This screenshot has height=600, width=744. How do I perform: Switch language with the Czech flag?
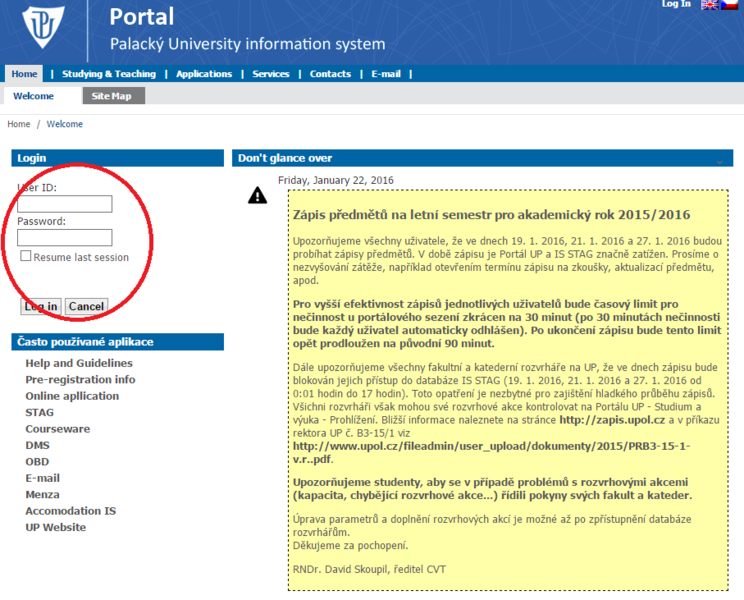(728, 5)
